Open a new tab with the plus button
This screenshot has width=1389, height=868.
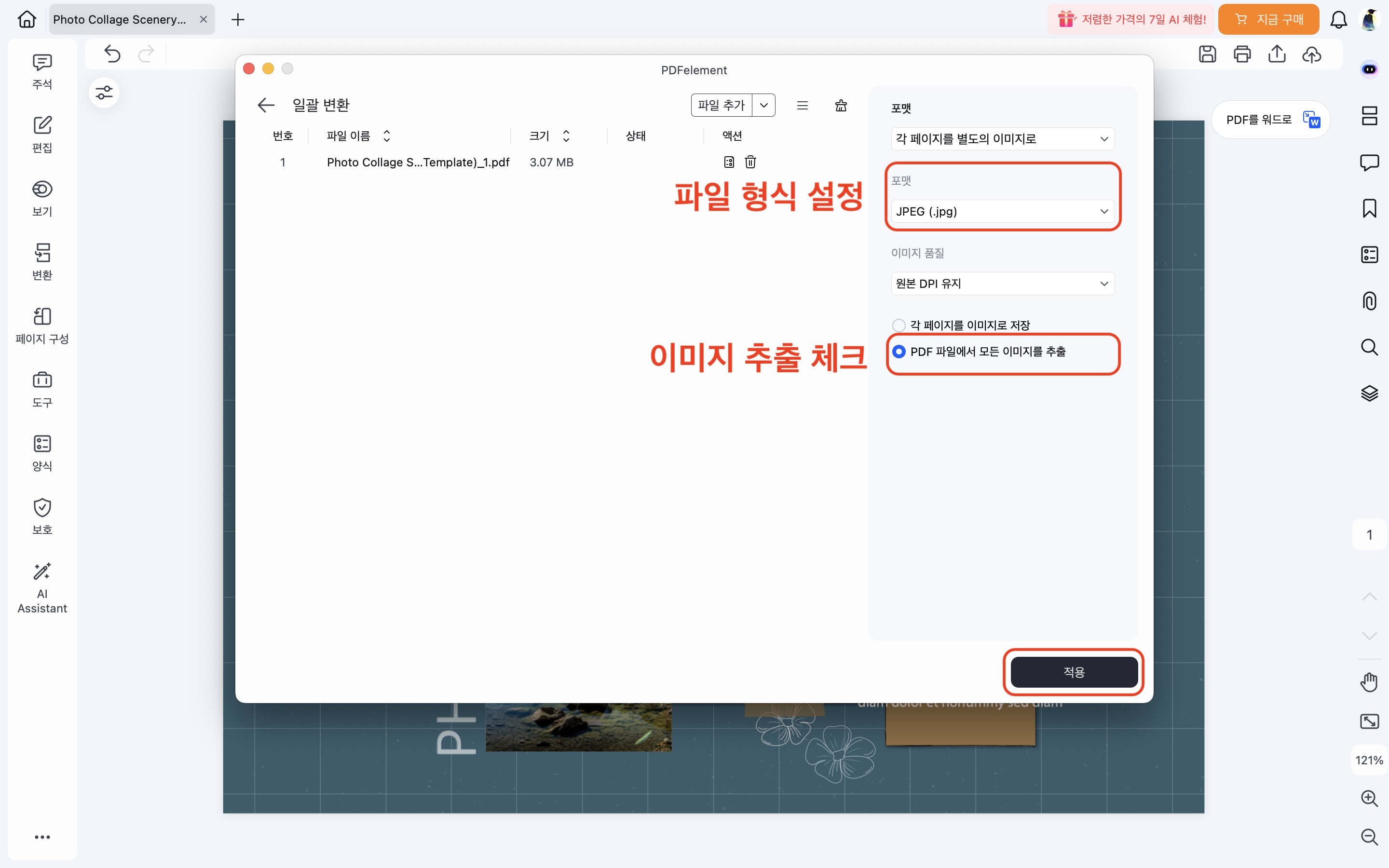pyautogui.click(x=238, y=19)
